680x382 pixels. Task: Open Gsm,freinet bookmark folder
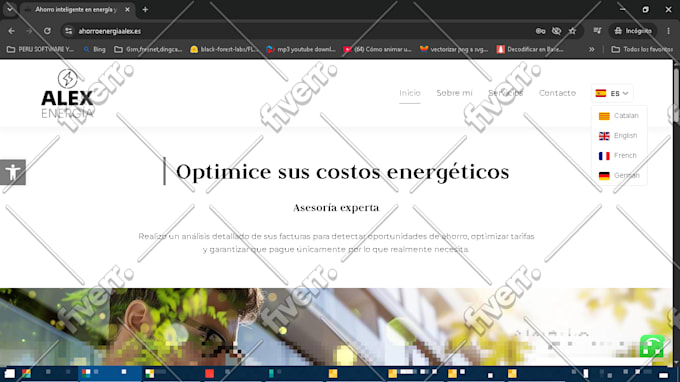(x=148, y=49)
